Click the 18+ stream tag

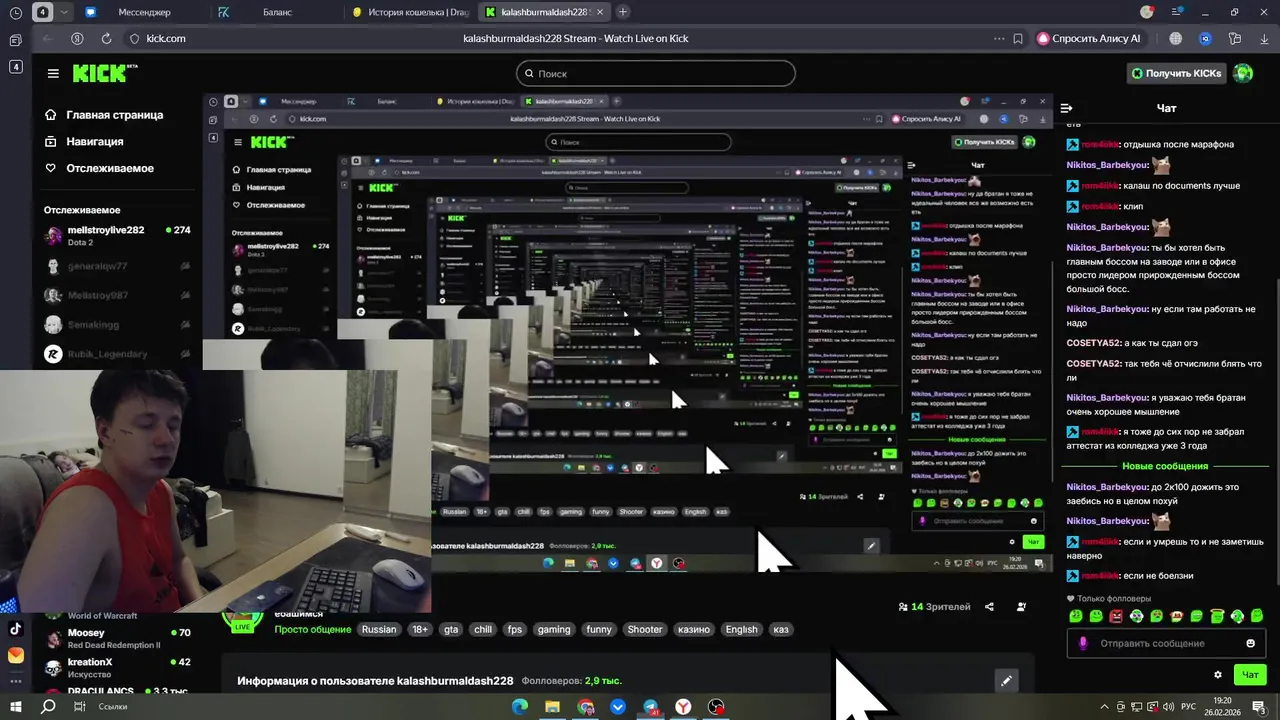point(420,629)
